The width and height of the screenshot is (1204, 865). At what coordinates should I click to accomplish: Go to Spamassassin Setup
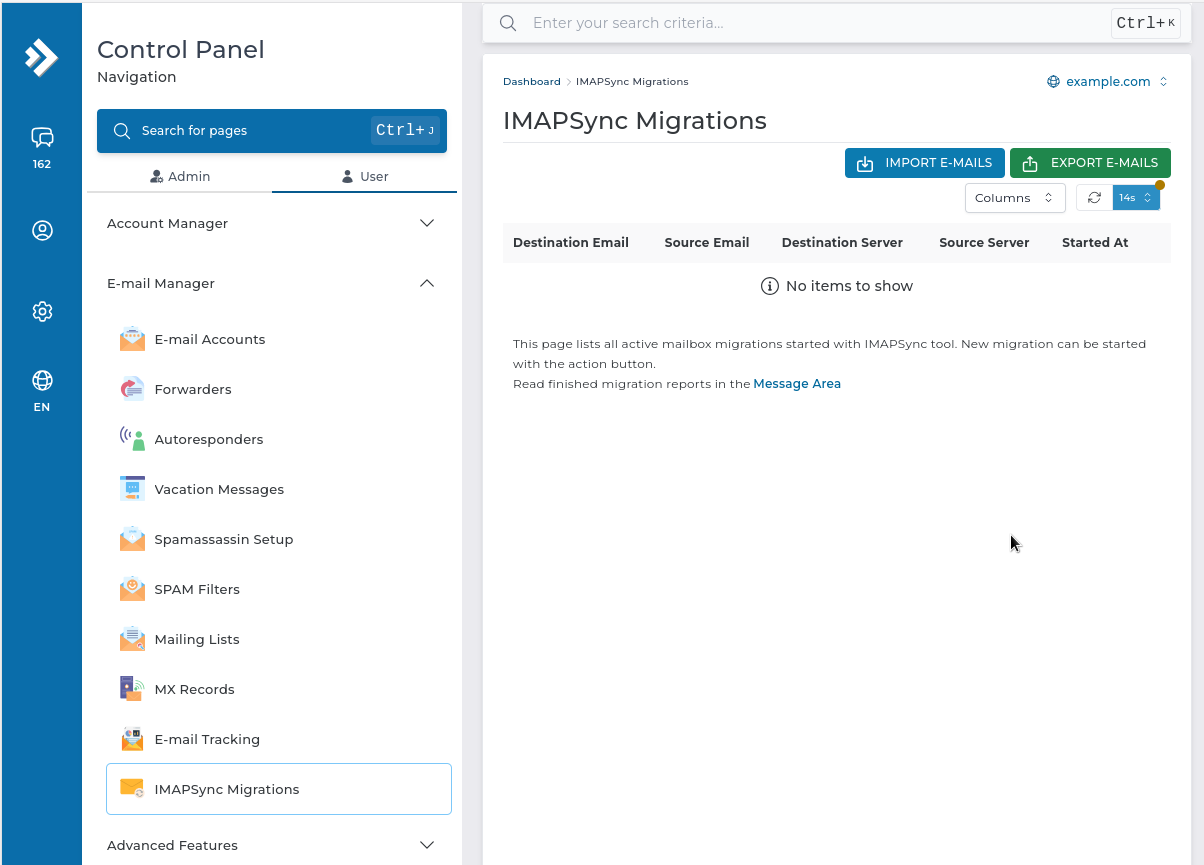point(223,539)
